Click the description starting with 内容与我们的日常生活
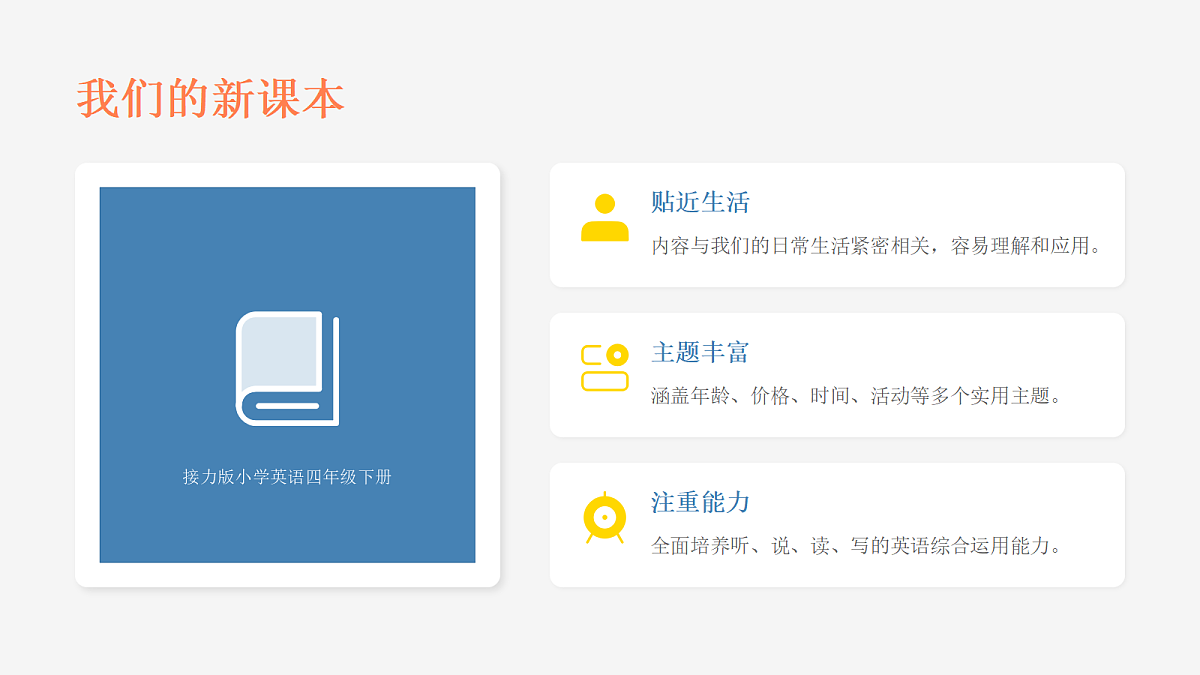This screenshot has width=1200, height=675. [876, 246]
